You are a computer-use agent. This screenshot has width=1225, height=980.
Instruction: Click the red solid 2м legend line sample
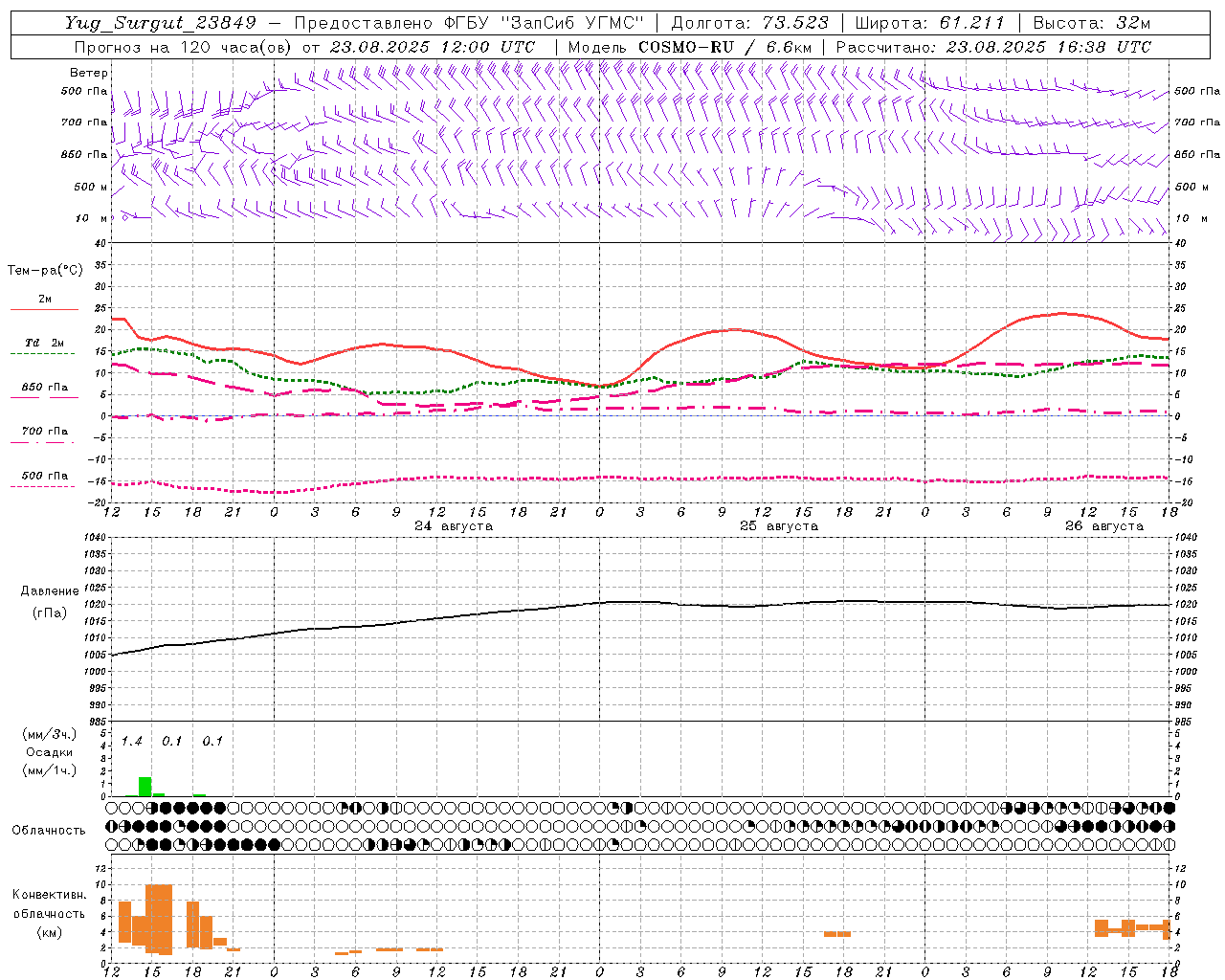coord(44,310)
